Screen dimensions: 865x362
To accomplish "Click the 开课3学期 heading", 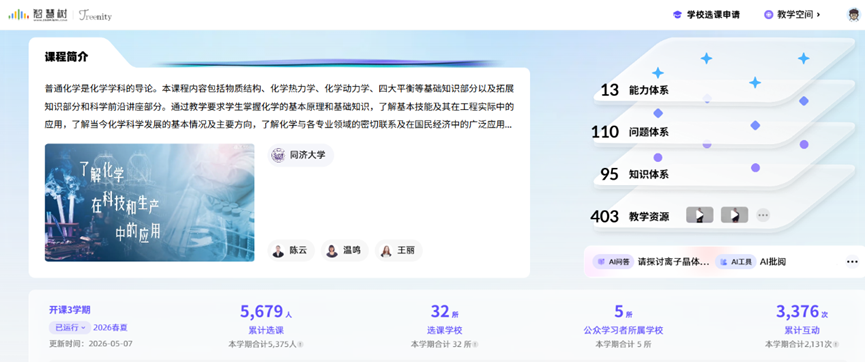I will click(x=70, y=310).
